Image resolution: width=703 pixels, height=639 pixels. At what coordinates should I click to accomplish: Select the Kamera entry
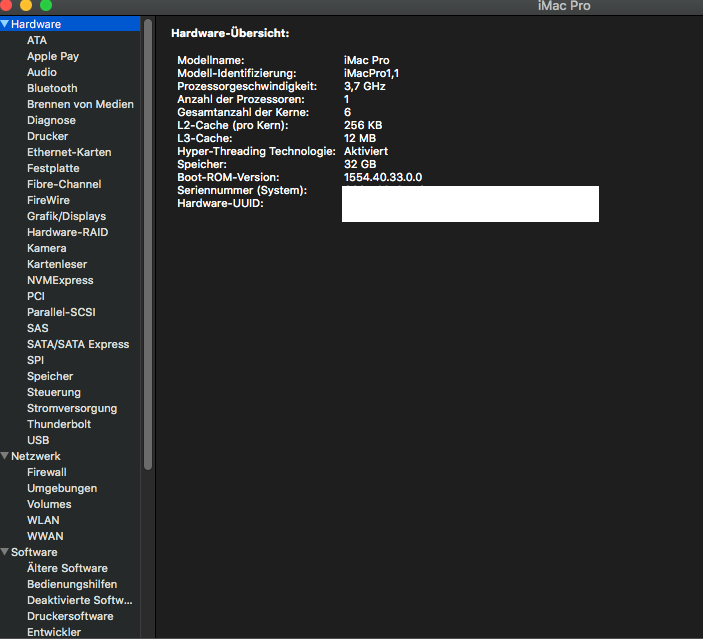tap(47, 248)
